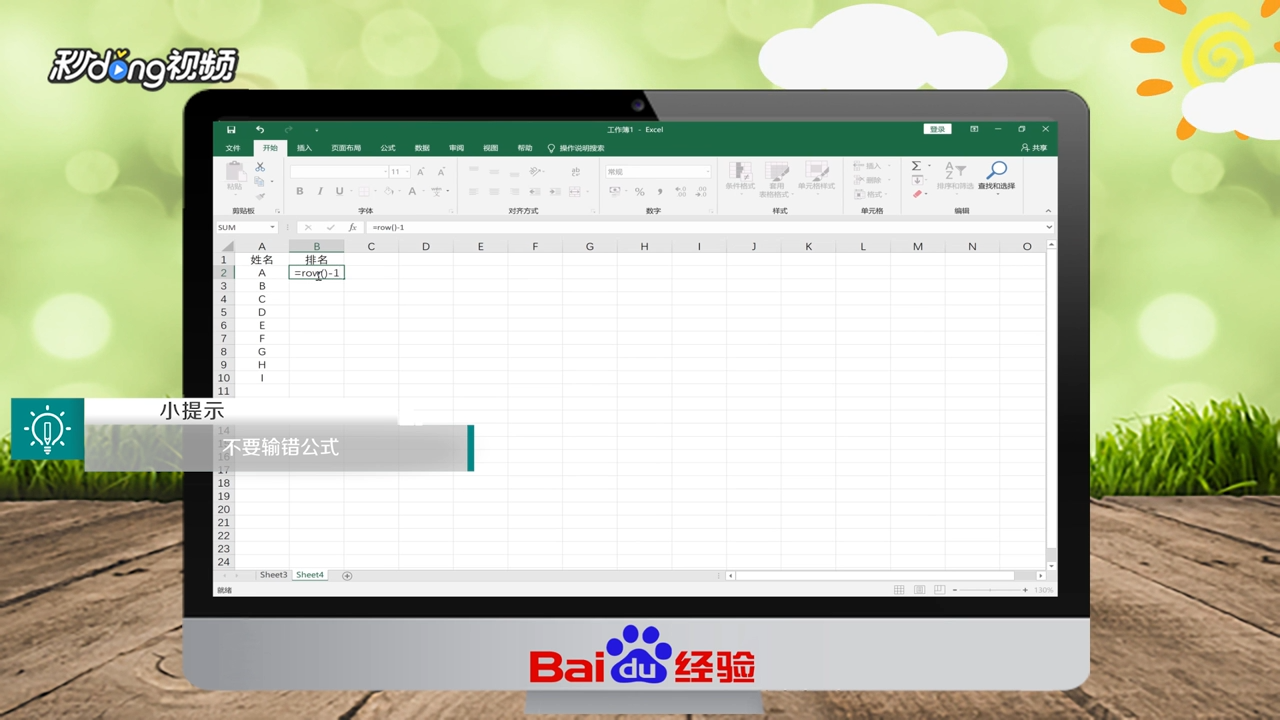The image size is (1280, 720).
Task: Click the Insert Function fx icon
Action: pyautogui.click(x=352, y=227)
